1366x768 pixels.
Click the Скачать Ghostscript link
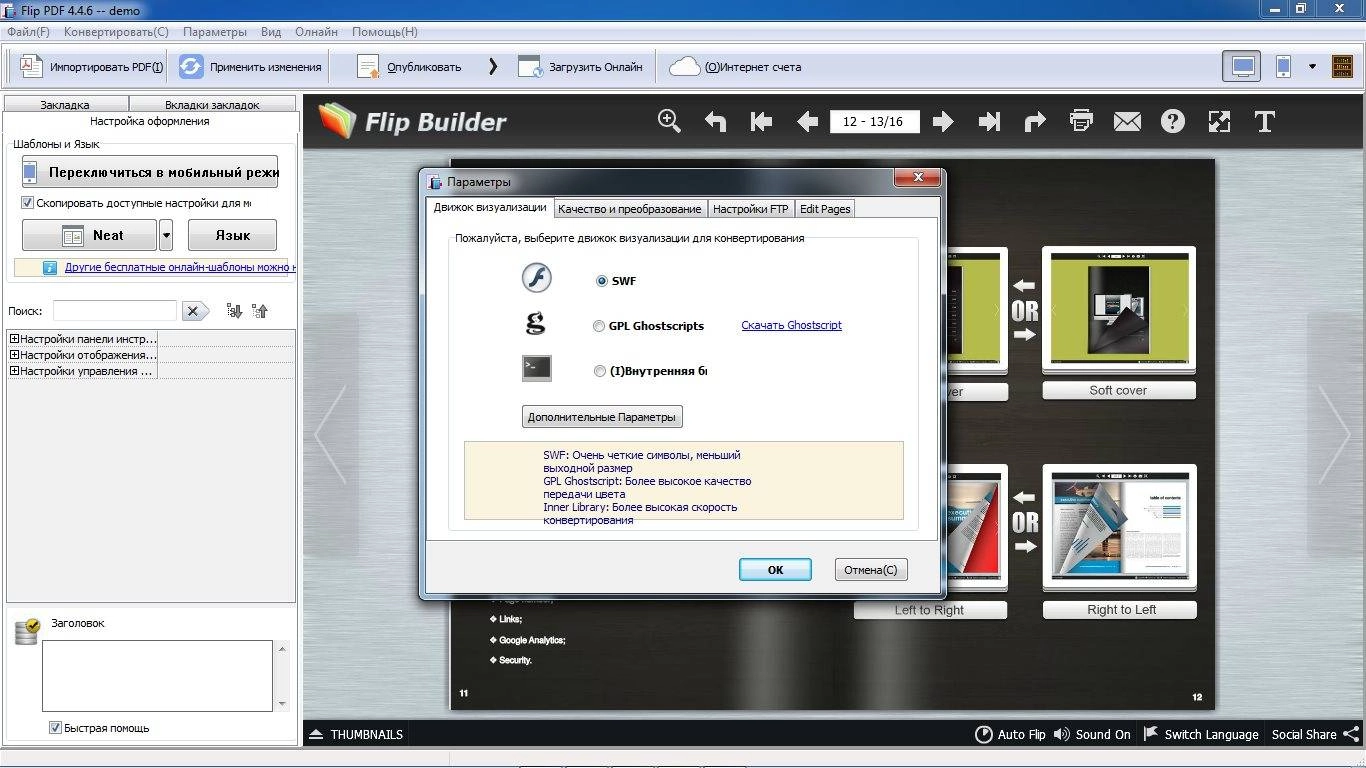pos(791,325)
